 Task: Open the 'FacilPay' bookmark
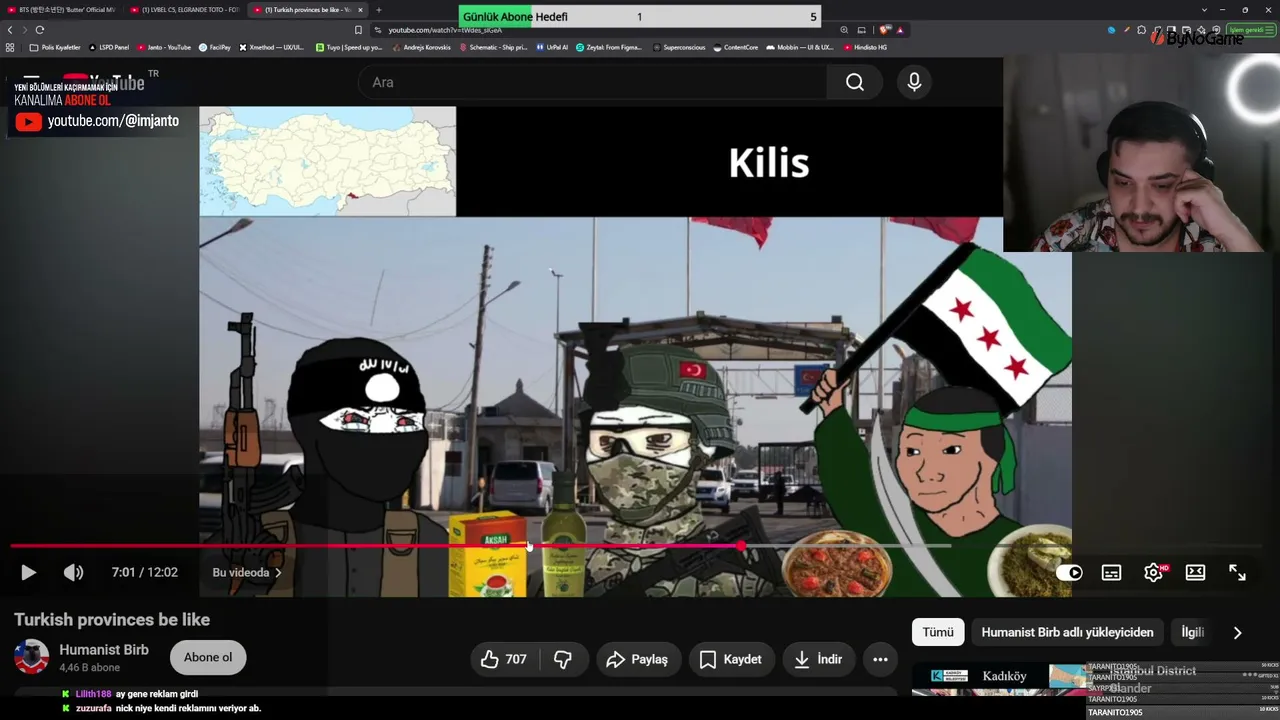[215, 47]
